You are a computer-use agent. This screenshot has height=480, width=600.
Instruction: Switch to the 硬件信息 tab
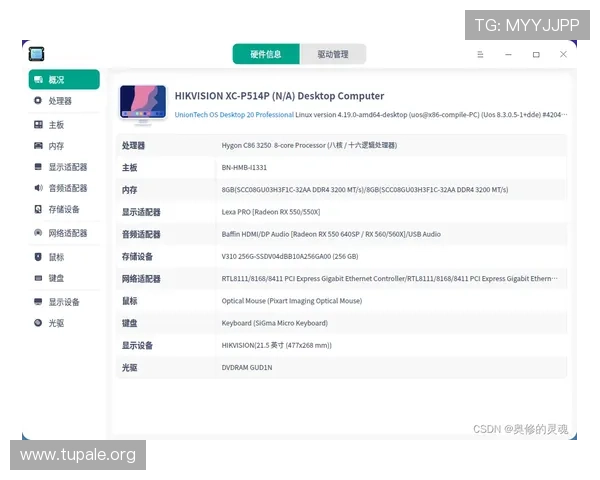click(266, 54)
